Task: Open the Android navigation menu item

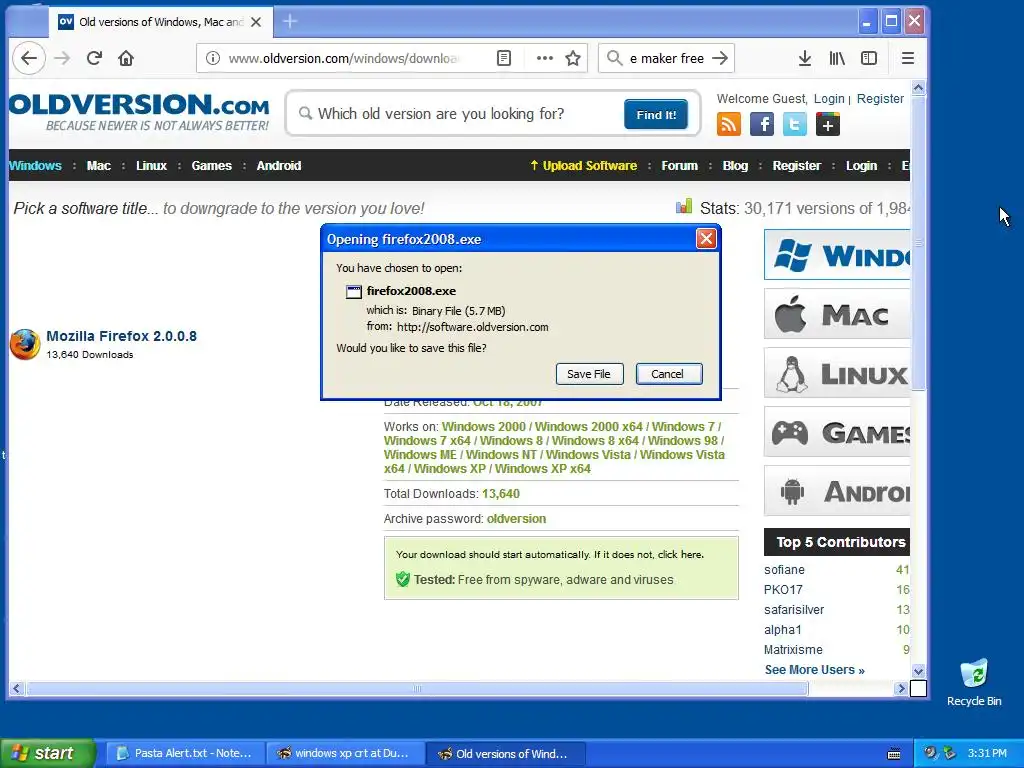Action: tap(279, 165)
